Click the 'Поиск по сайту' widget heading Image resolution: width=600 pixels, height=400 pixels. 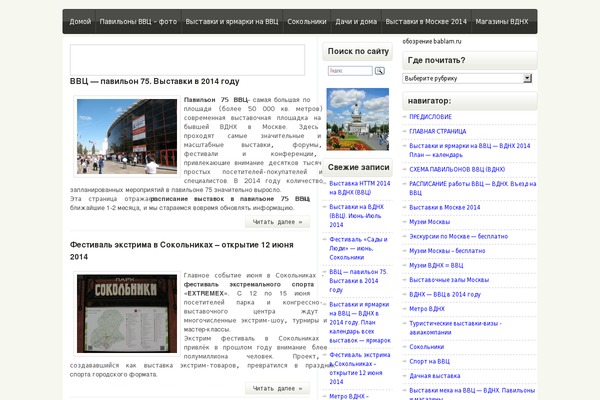click(x=358, y=51)
